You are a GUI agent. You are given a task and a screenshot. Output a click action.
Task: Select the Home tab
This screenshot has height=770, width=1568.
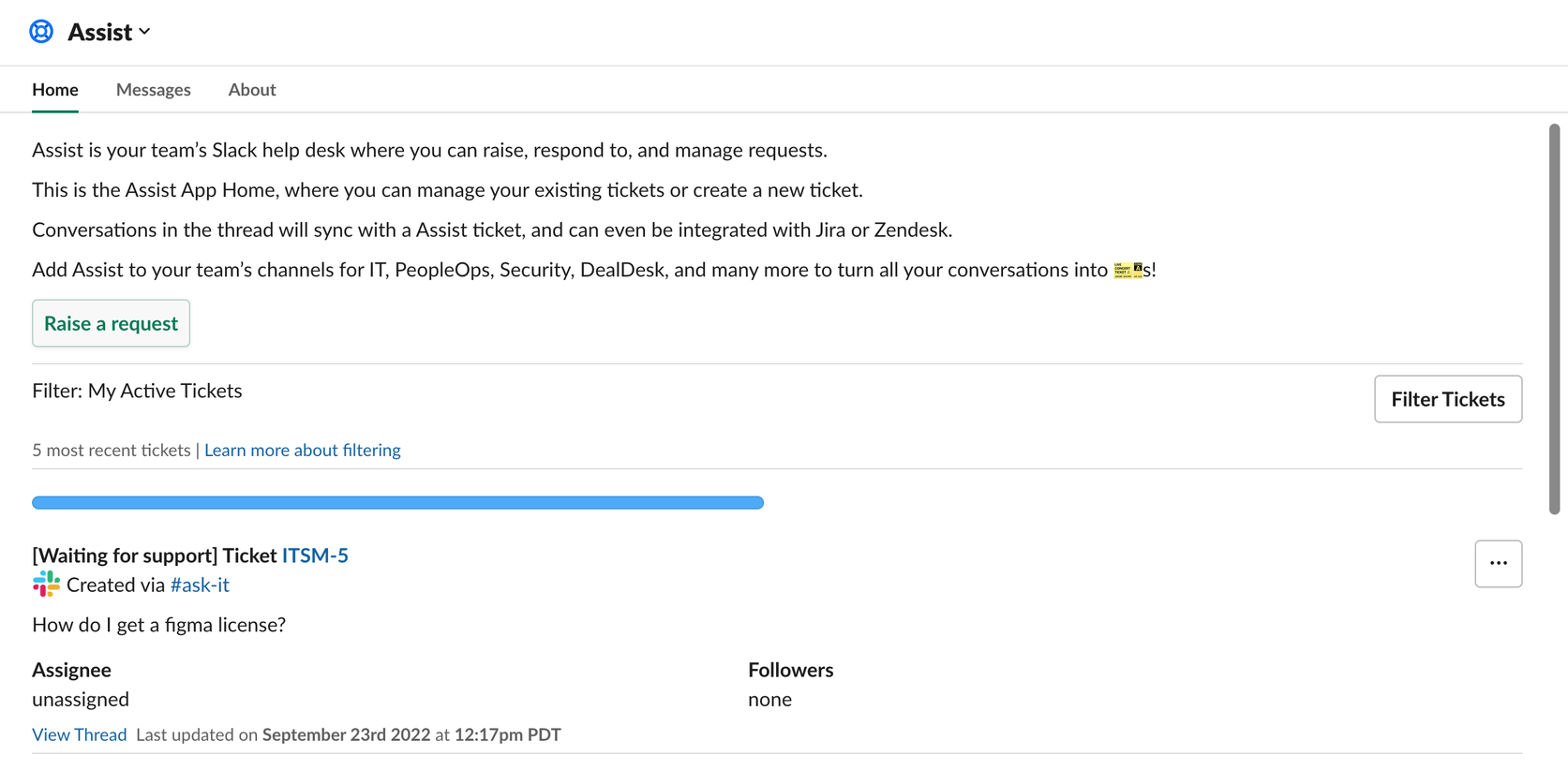[x=54, y=89]
